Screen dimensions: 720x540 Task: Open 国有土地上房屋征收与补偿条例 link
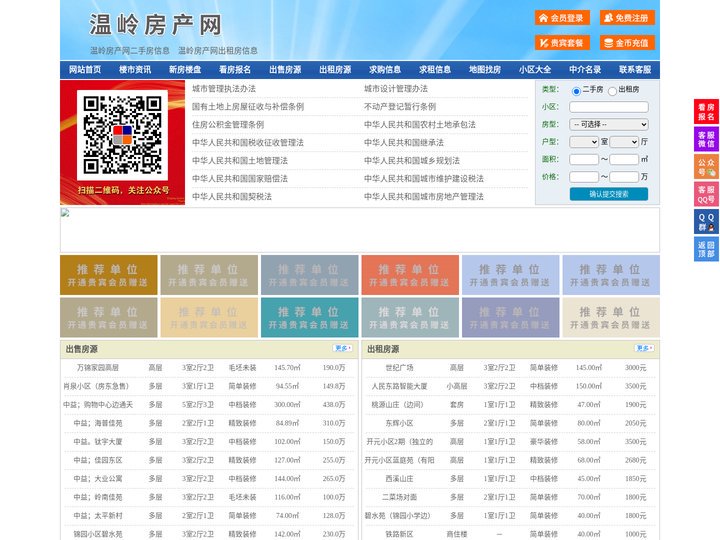click(248, 107)
